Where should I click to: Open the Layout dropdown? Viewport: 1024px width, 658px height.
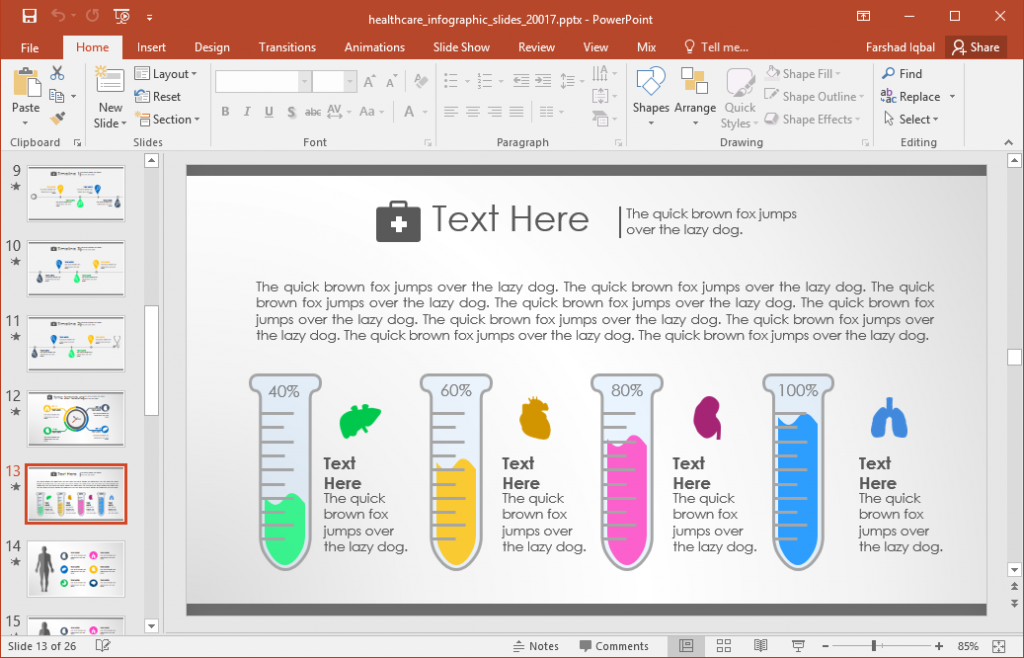(x=167, y=73)
